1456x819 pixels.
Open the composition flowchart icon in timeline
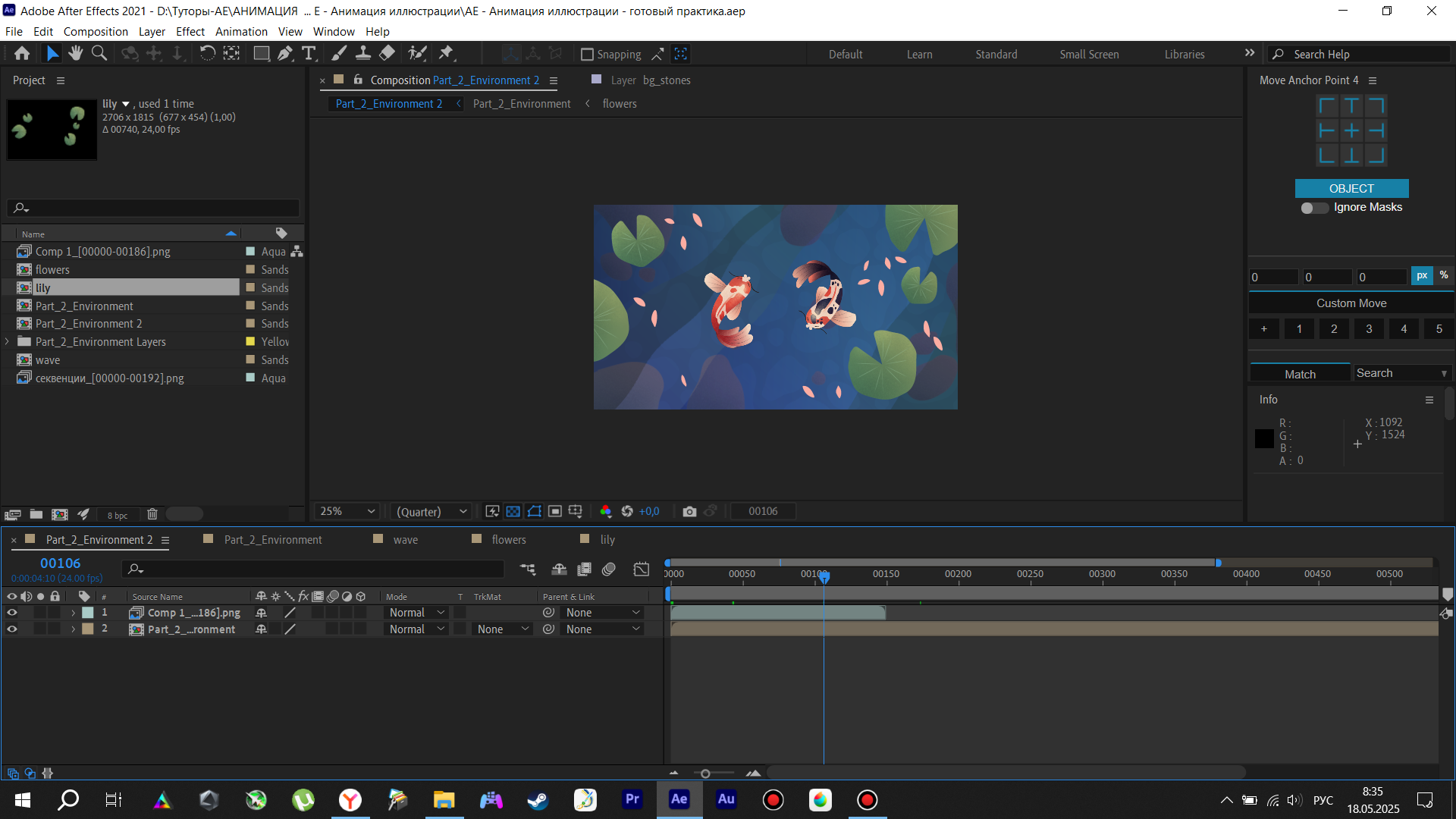click(x=528, y=570)
